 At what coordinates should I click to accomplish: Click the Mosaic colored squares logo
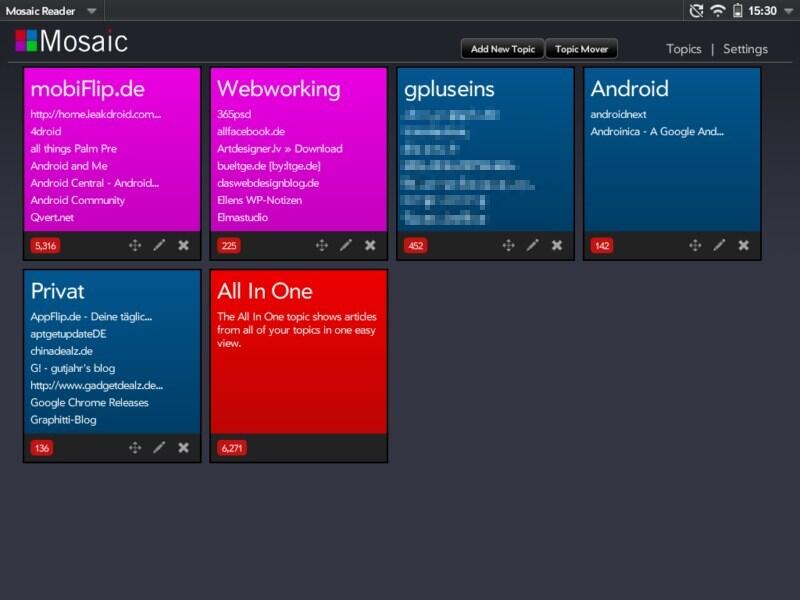tap(26, 40)
